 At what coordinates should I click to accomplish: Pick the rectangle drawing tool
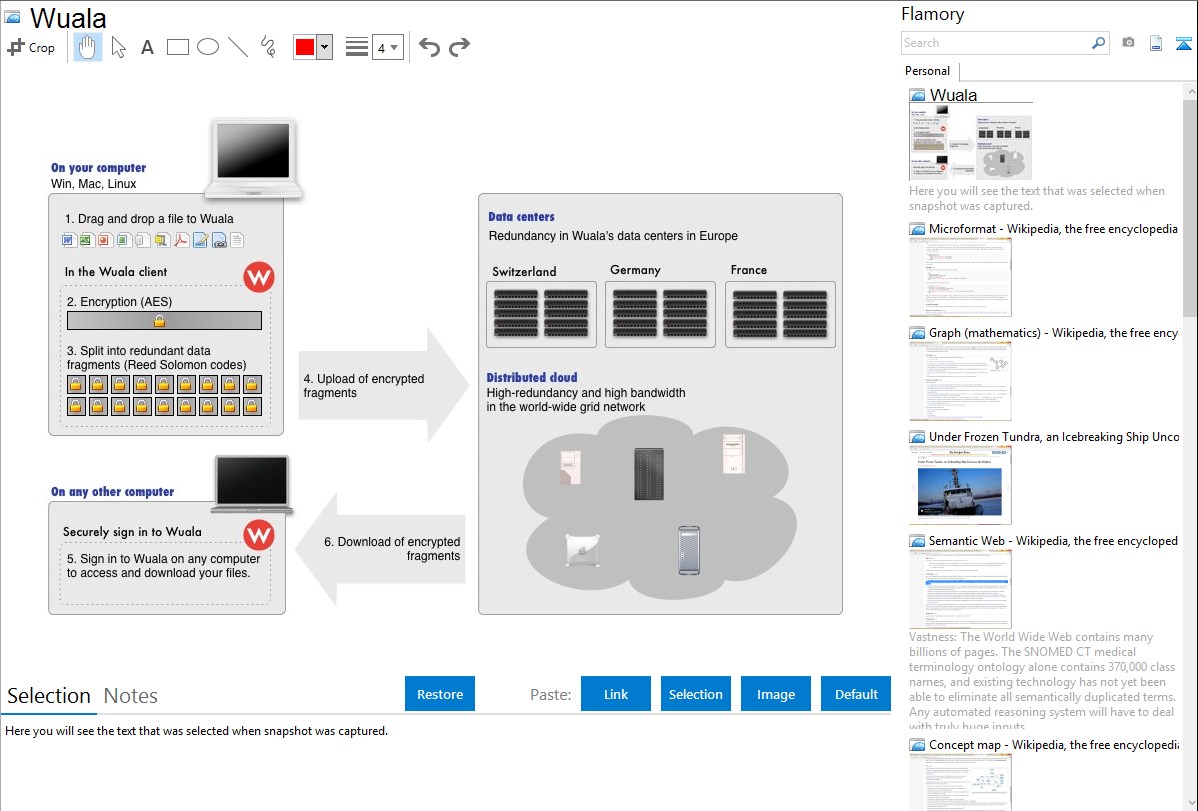click(177, 47)
